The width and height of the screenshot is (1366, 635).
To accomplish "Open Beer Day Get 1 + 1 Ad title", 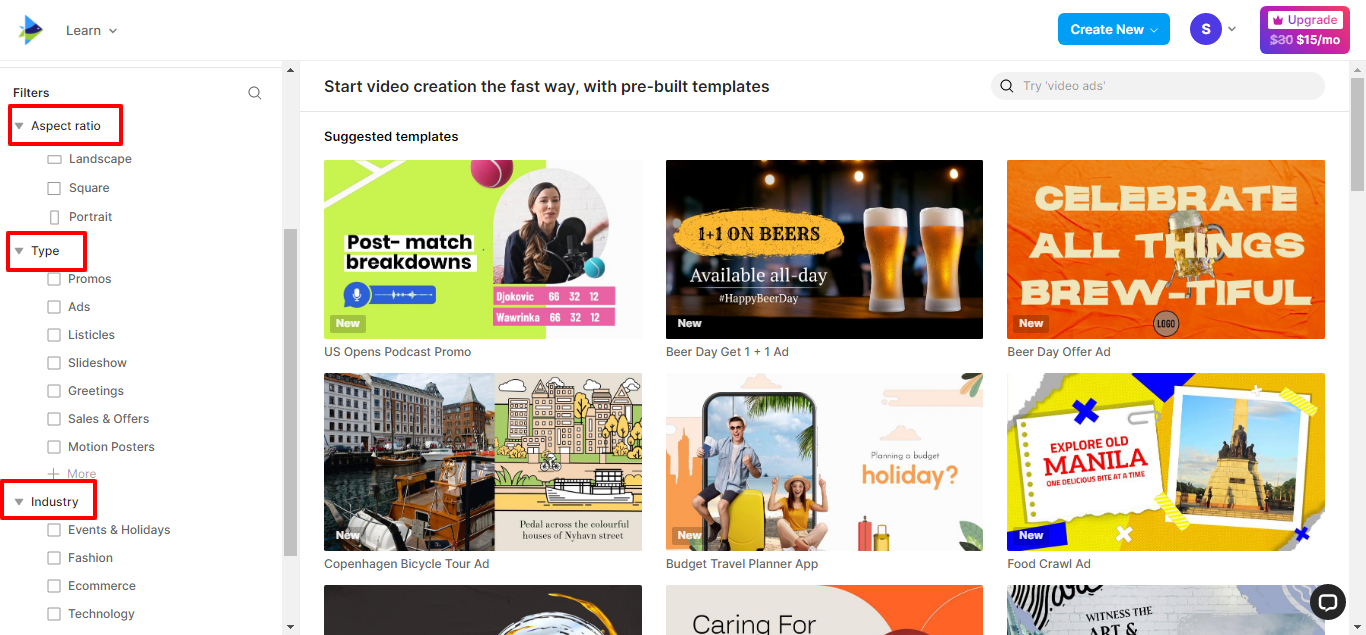I will point(727,352).
